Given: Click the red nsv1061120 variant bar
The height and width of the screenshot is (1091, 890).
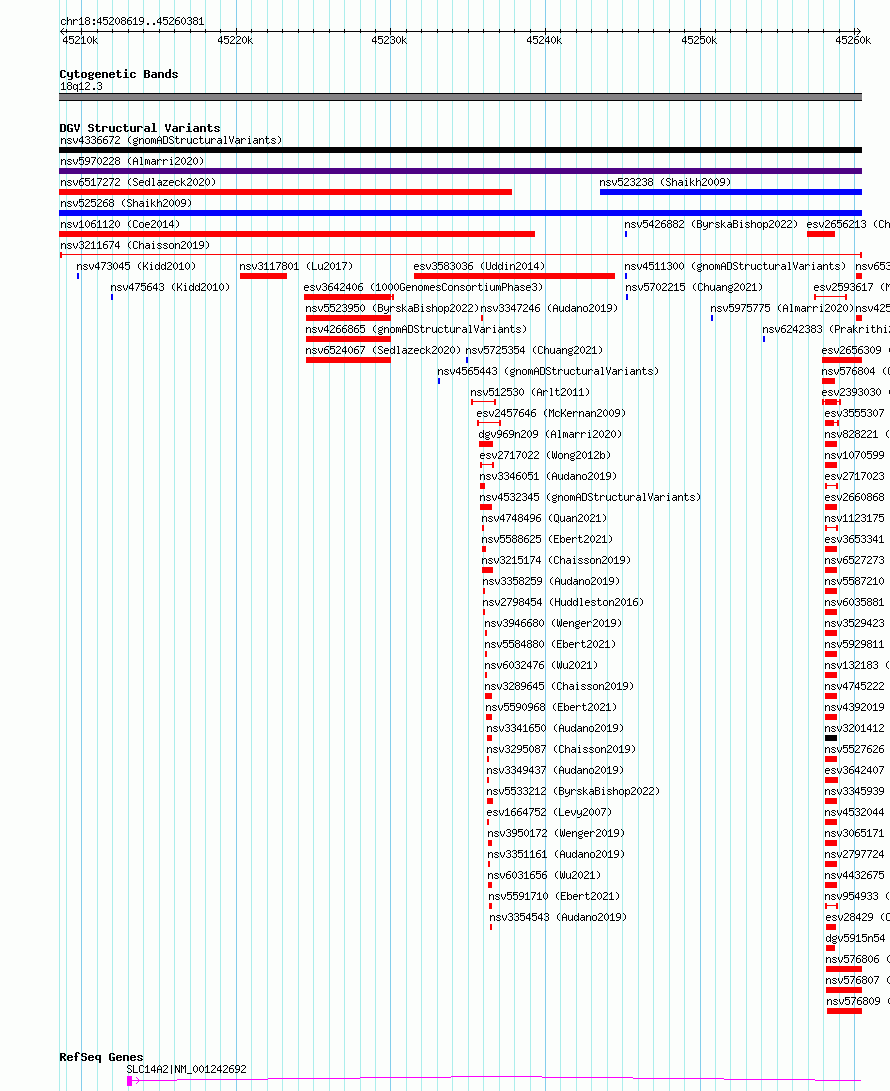Looking at the screenshot, I should click(x=297, y=234).
